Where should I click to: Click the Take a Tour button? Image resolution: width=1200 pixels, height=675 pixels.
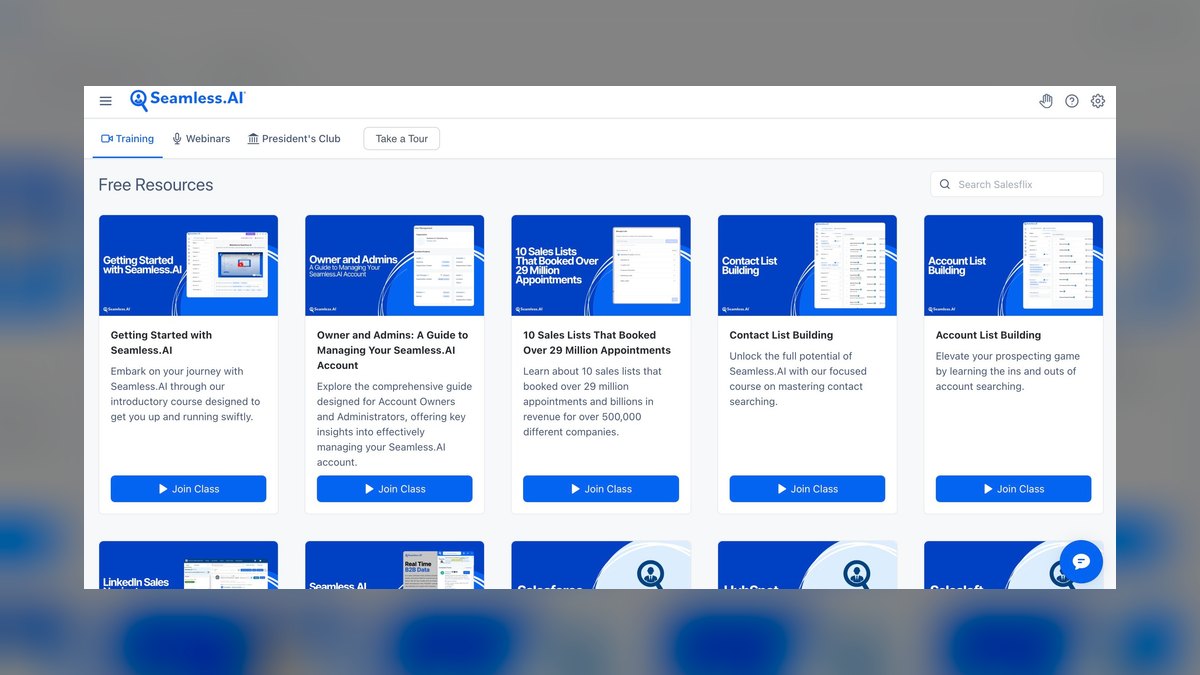402,139
